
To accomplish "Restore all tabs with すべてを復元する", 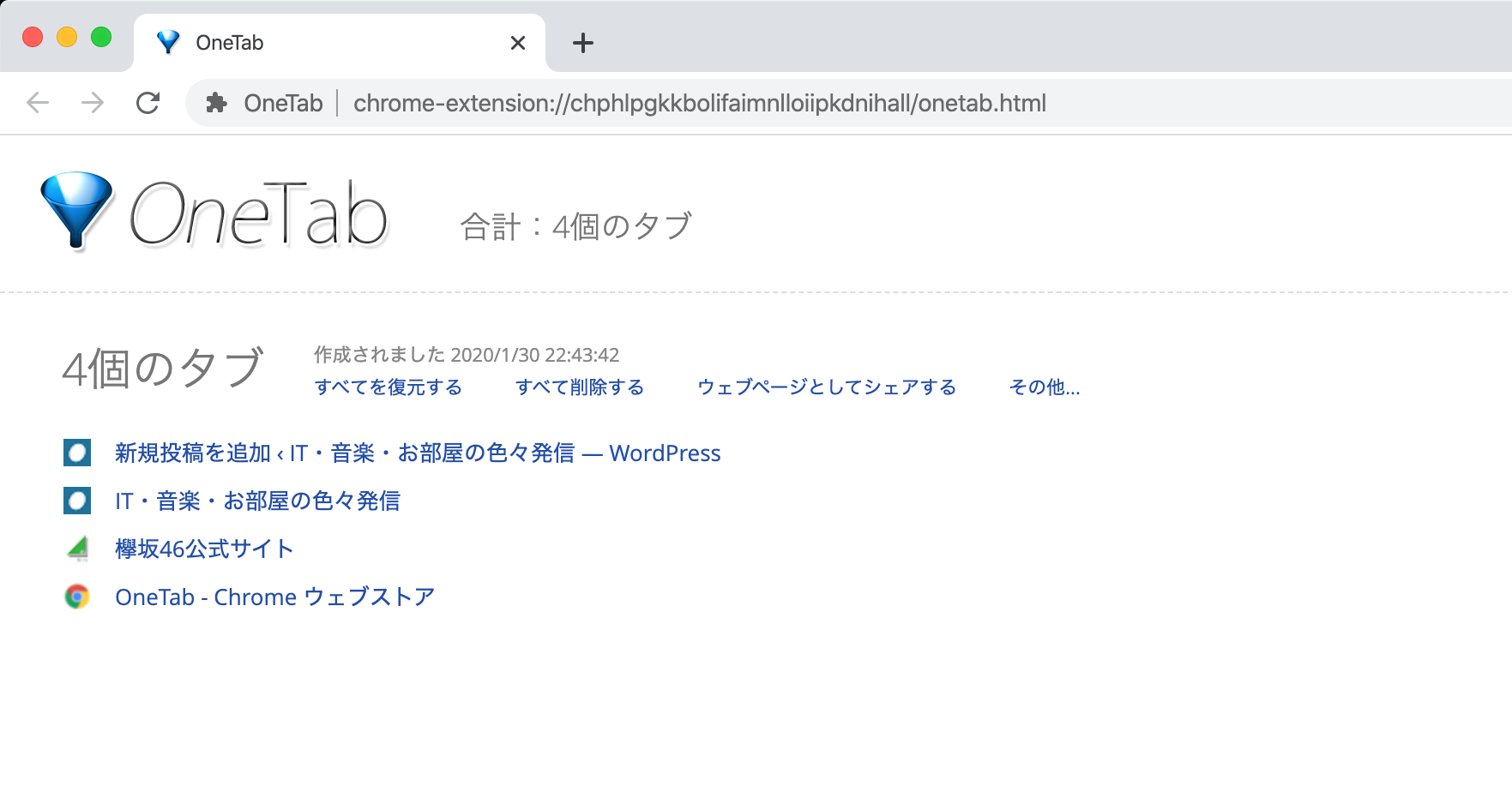I will 388,387.
